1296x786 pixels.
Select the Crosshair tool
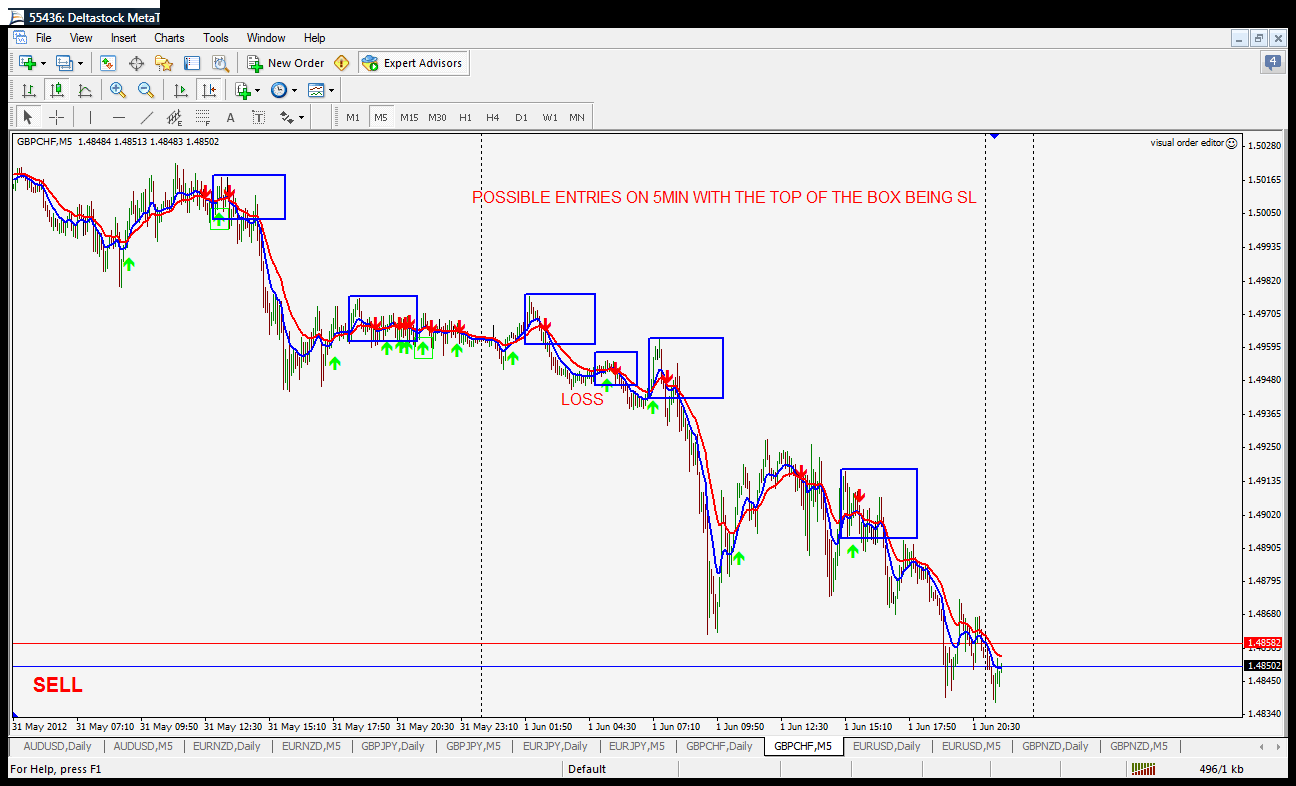click(56, 117)
